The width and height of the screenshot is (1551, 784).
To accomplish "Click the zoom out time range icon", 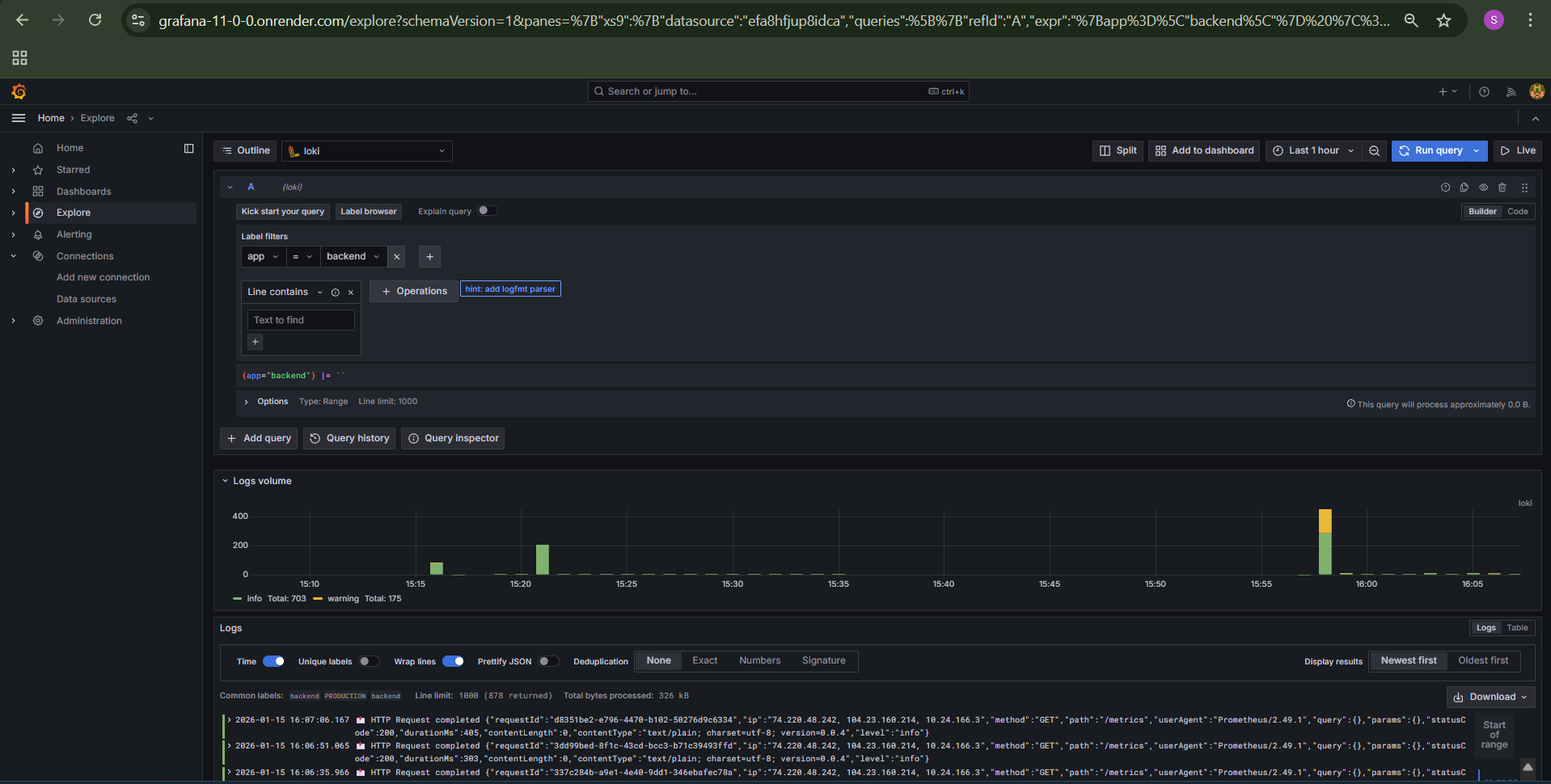I will coord(1374,150).
